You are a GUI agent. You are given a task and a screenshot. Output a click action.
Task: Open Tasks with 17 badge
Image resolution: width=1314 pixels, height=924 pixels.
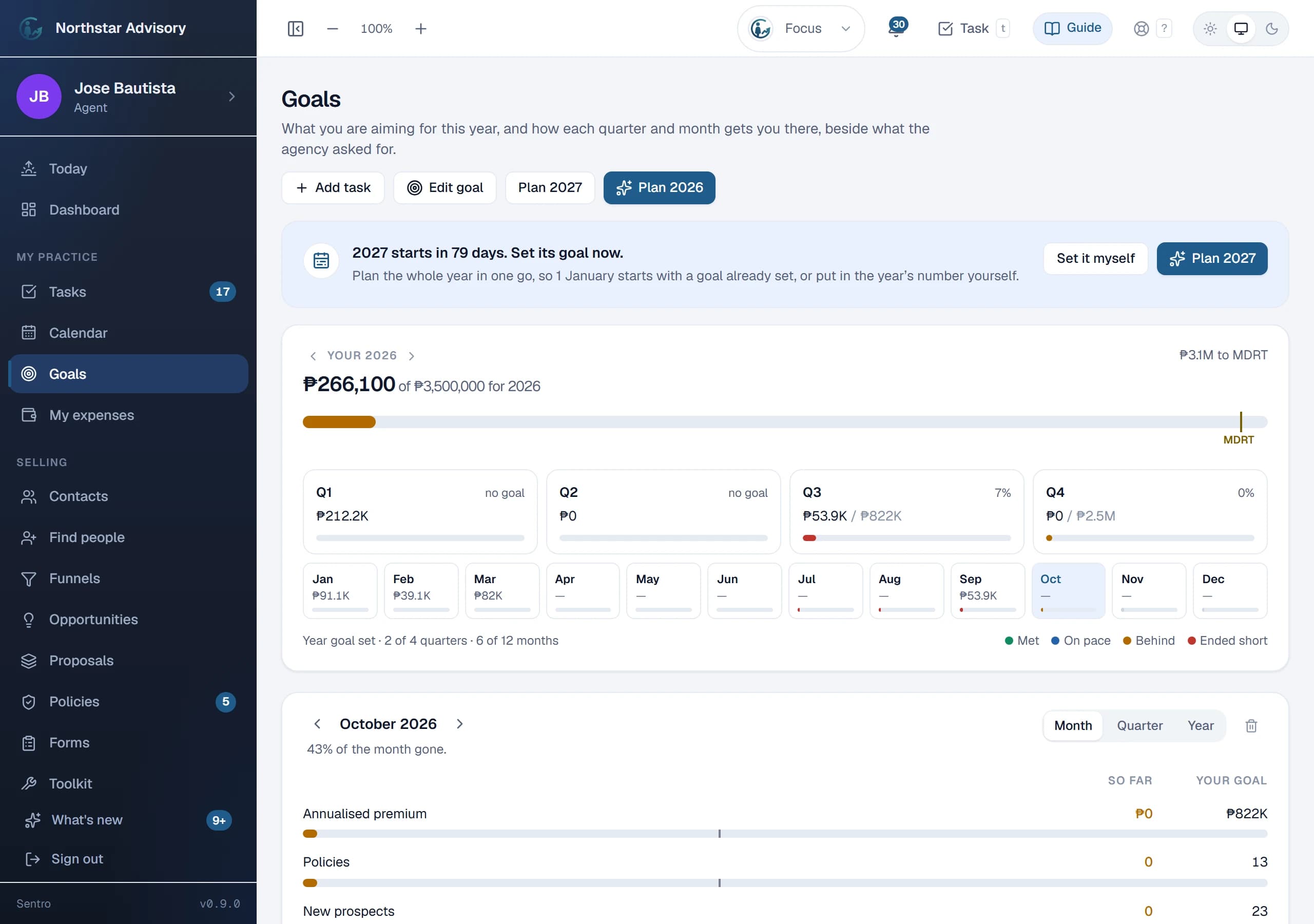click(128, 292)
